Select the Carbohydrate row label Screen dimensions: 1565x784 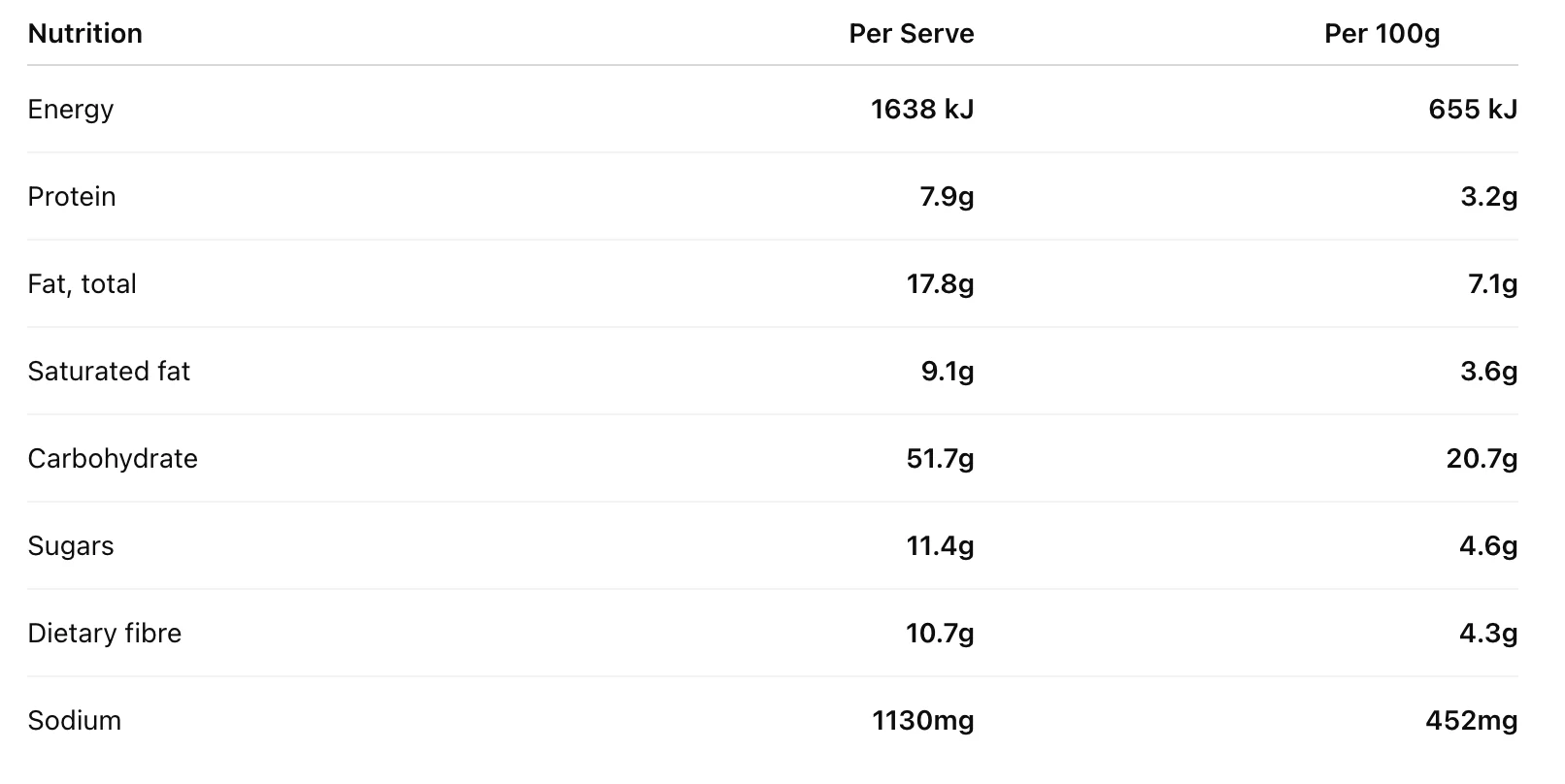click(x=113, y=459)
